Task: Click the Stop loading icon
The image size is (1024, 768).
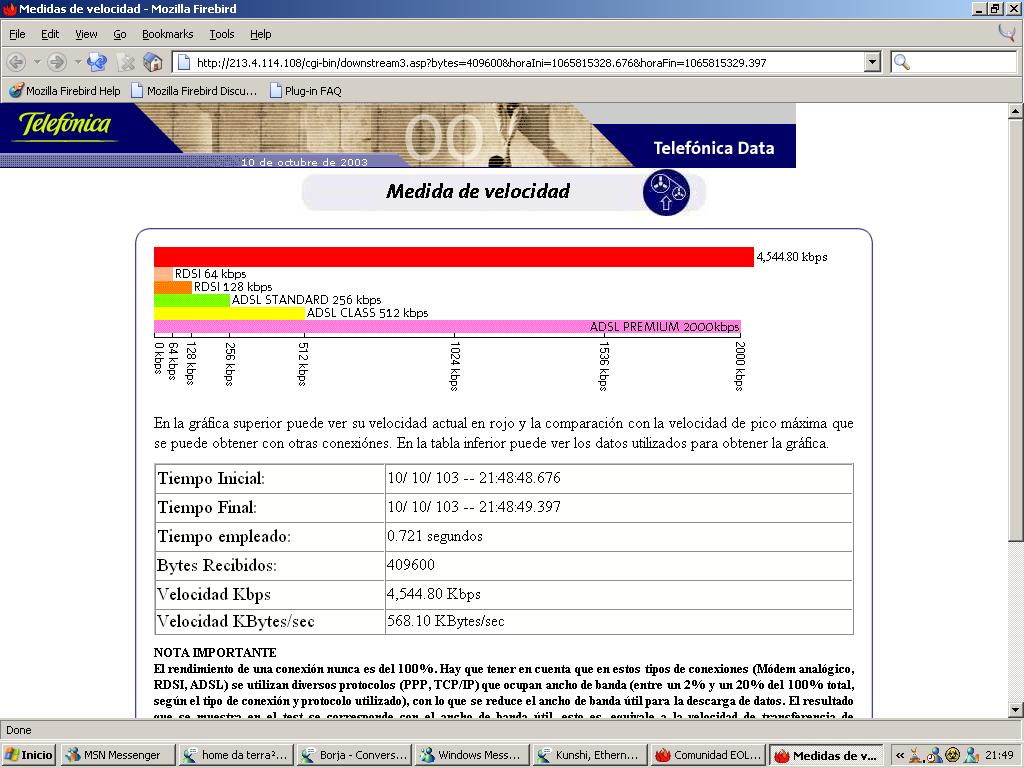Action: pyautogui.click(x=125, y=63)
